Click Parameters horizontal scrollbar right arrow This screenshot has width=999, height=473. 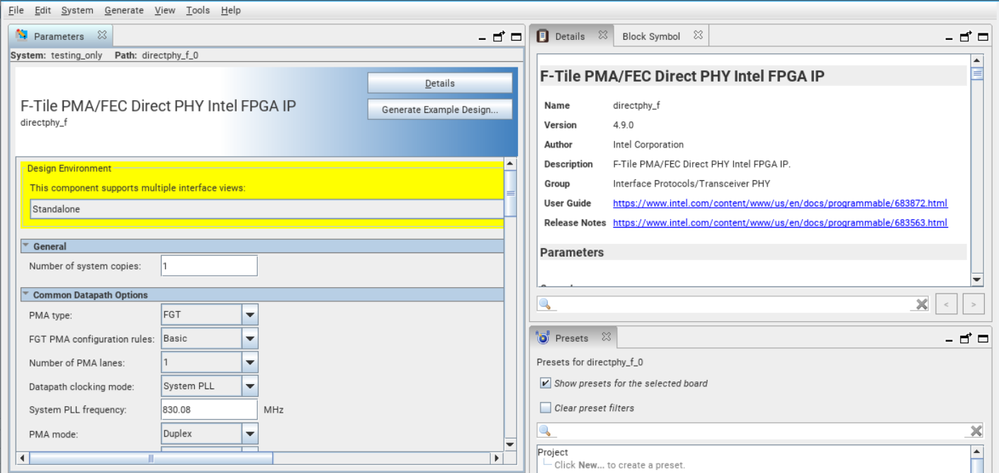pos(498,458)
